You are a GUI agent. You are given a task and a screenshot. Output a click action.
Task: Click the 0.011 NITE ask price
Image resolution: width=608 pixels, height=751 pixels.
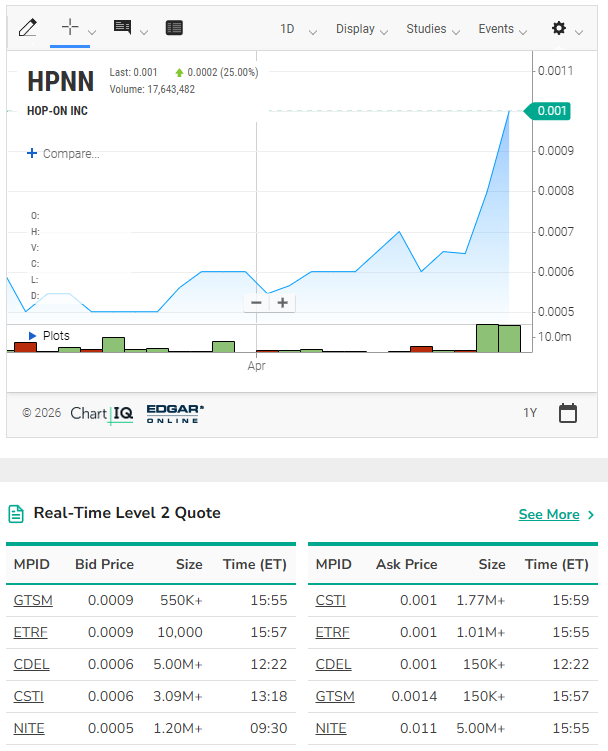click(x=419, y=728)
